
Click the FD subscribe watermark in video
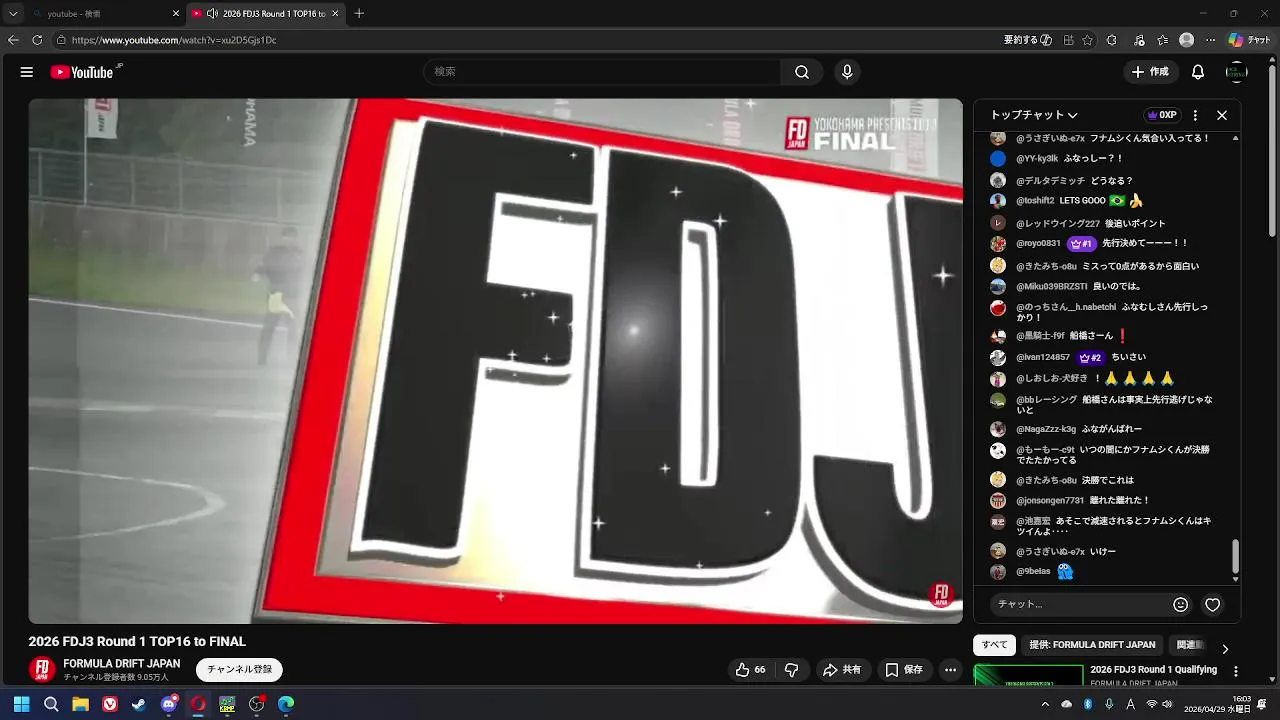click(x=940, y=595)
